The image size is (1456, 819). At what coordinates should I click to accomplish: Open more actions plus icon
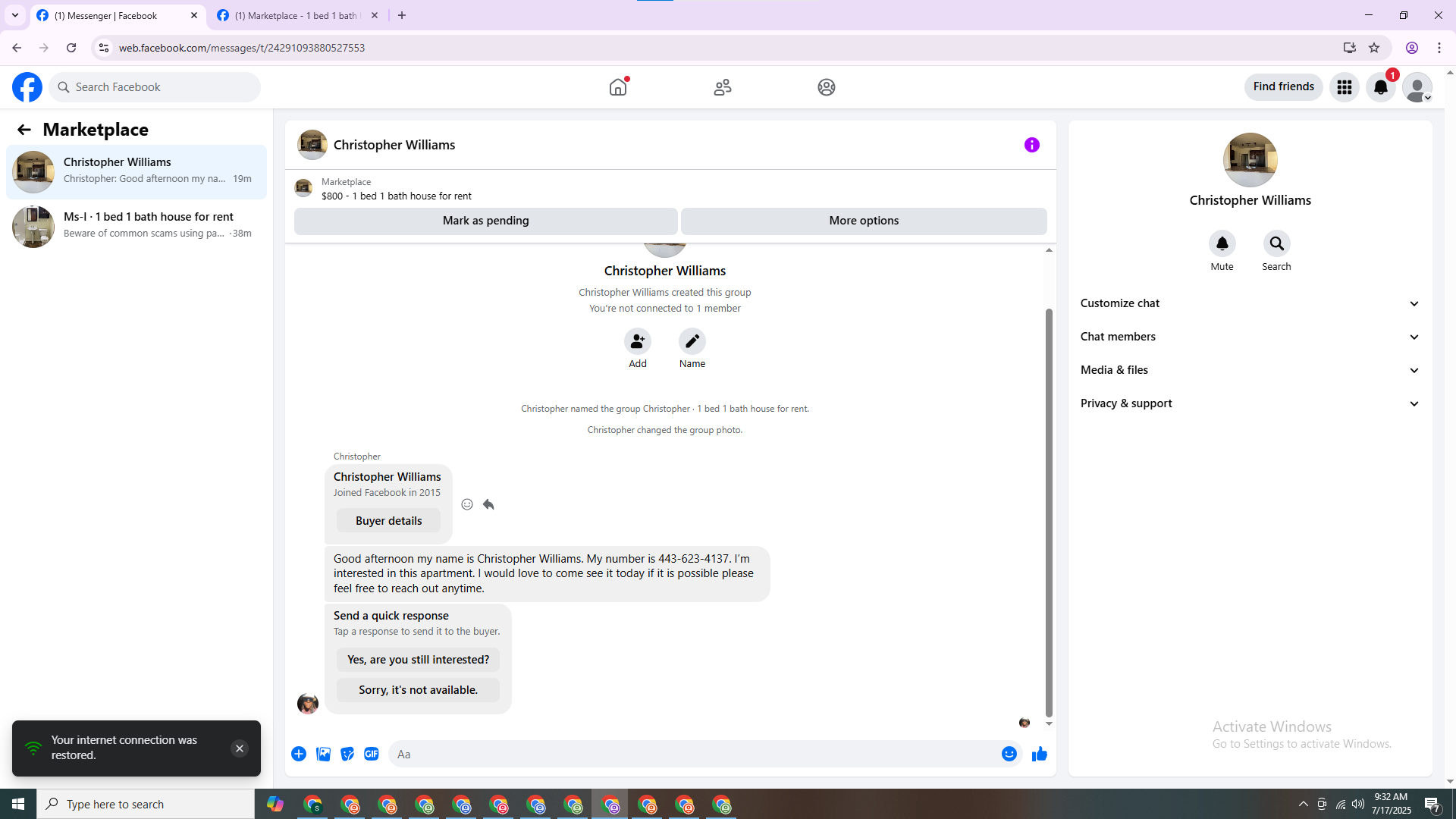[299, 754]
